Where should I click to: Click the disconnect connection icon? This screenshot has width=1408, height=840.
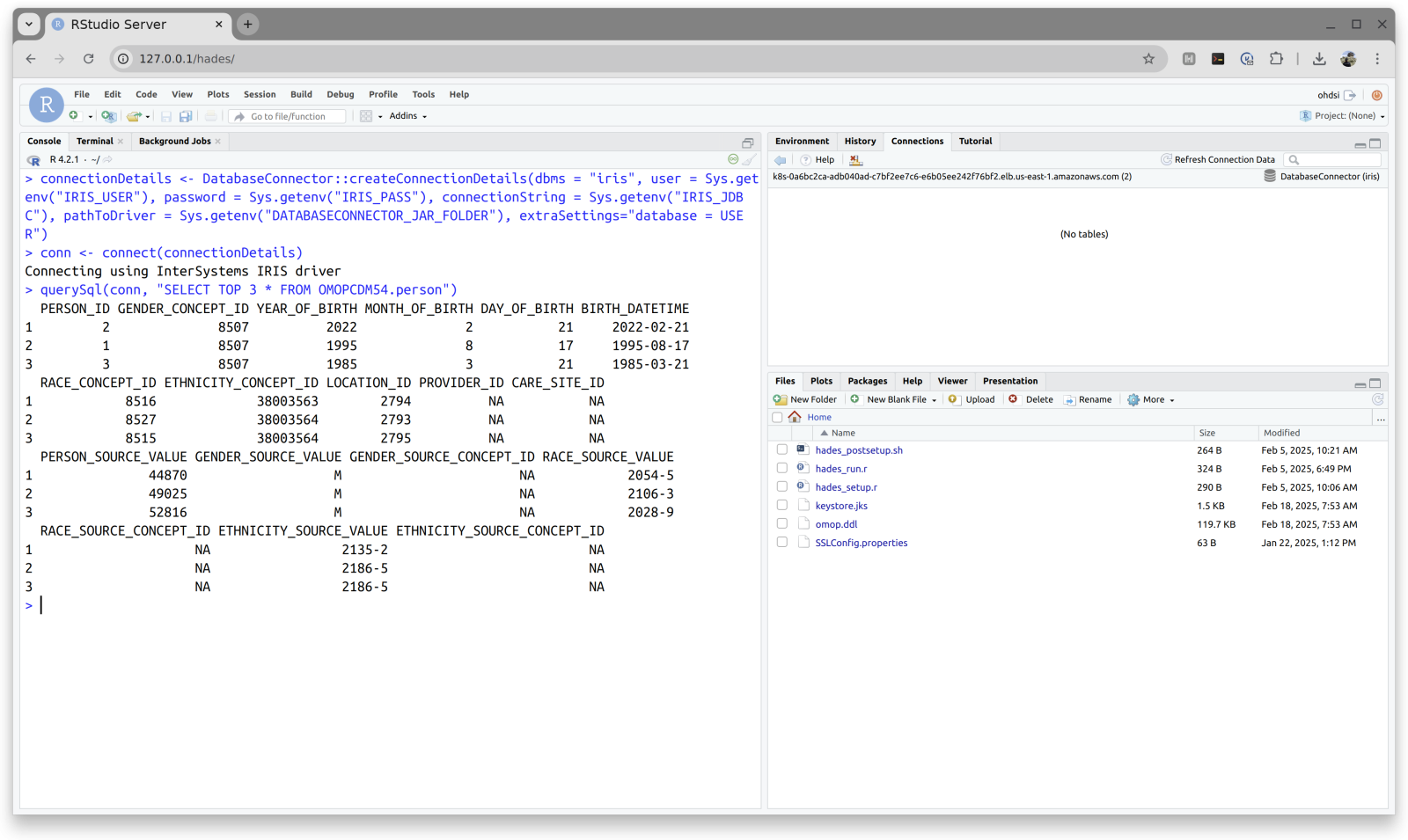(x=855, y=160)
